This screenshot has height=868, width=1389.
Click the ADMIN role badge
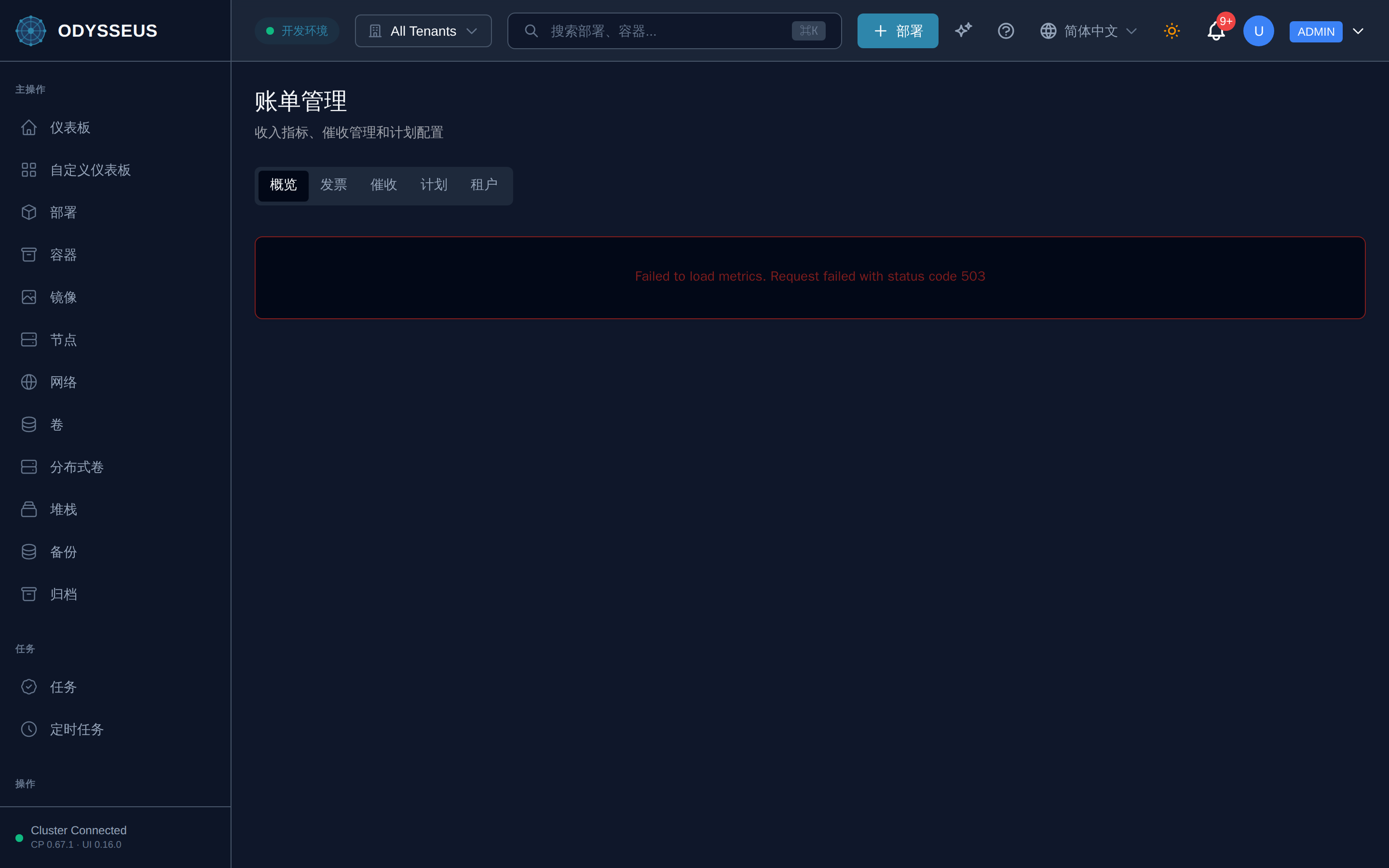[1316, 31]
